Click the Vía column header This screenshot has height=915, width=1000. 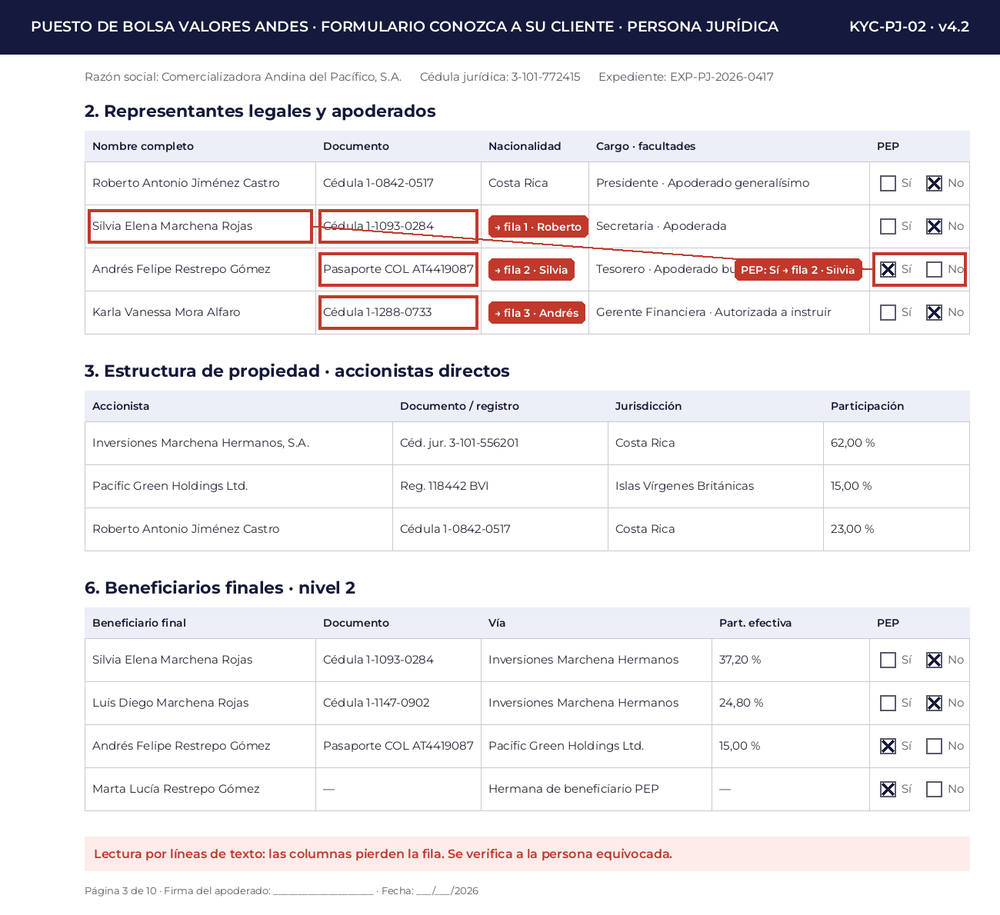(497, 623)
